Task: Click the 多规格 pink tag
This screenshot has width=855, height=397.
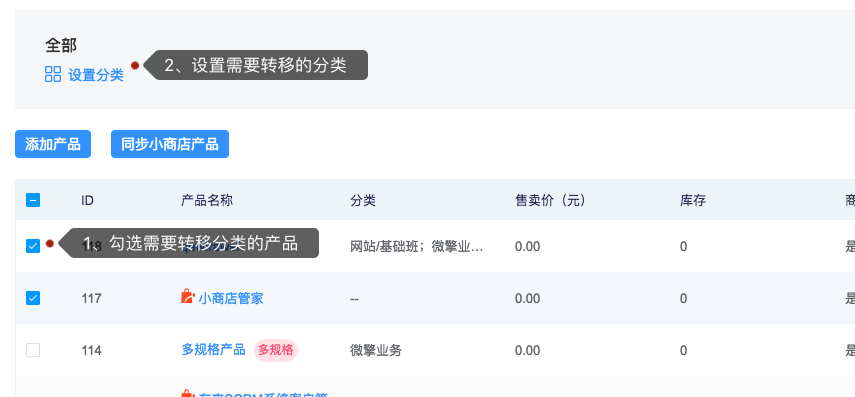Action: point(276,350)
